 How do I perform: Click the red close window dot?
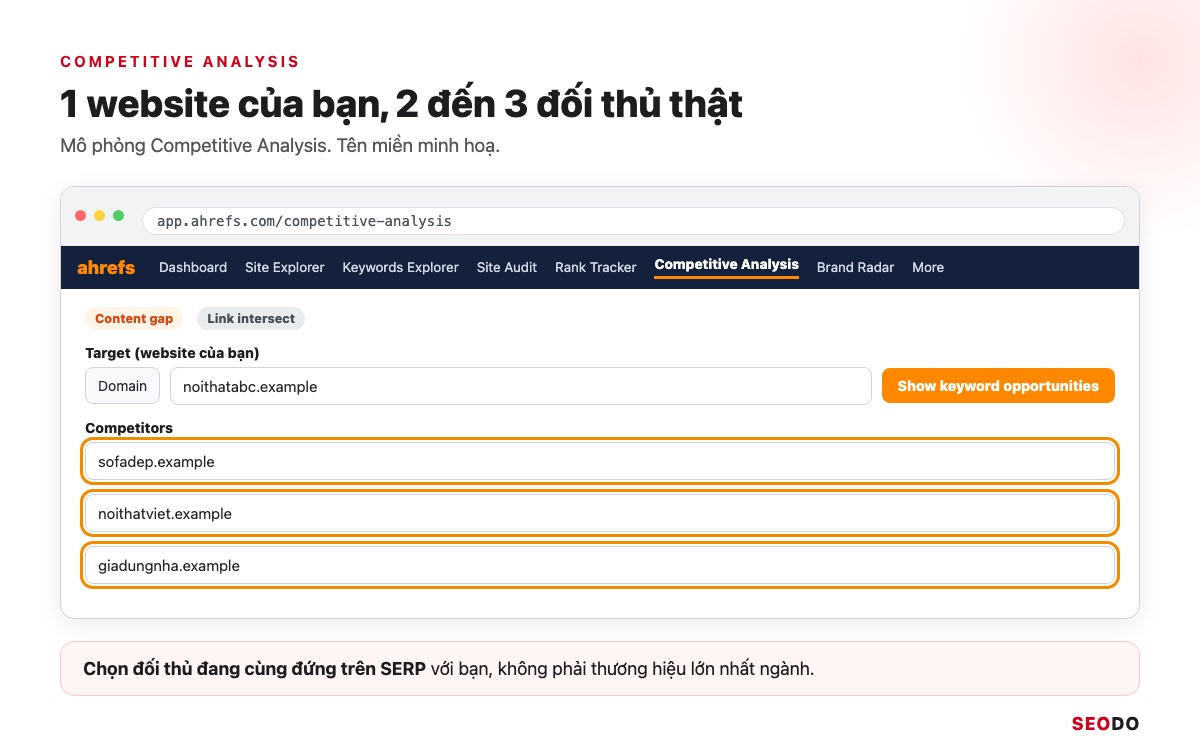pyautogui.click(x=81, y=216)
